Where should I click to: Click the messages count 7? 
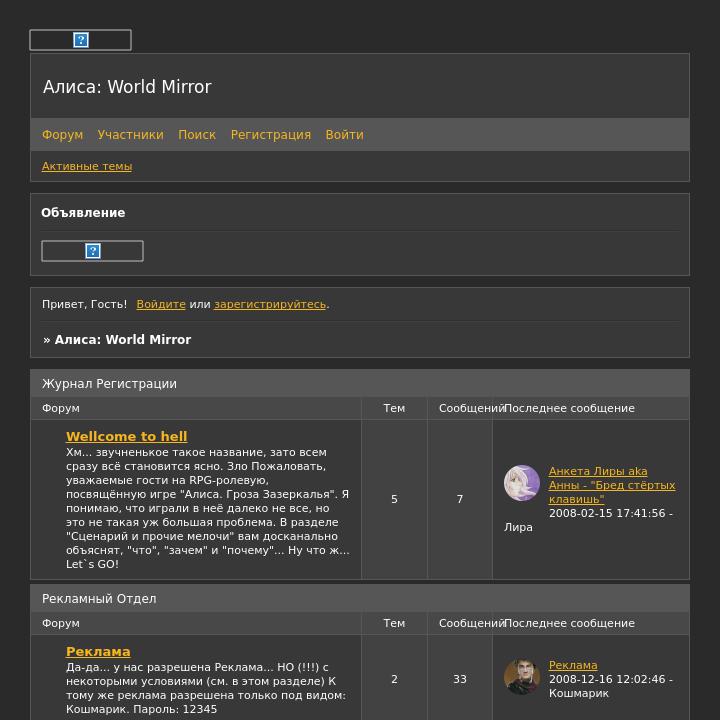click(460, 499)
